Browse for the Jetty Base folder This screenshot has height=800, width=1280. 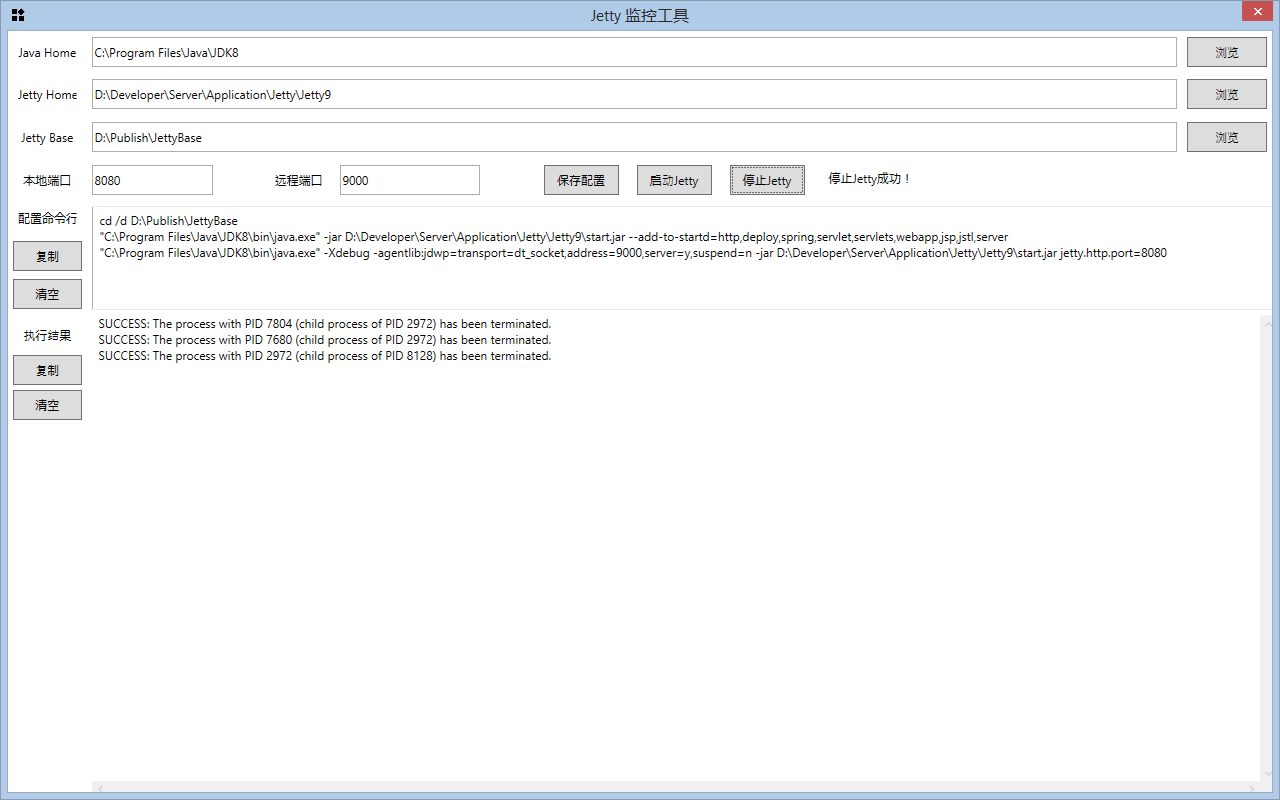1227,137
